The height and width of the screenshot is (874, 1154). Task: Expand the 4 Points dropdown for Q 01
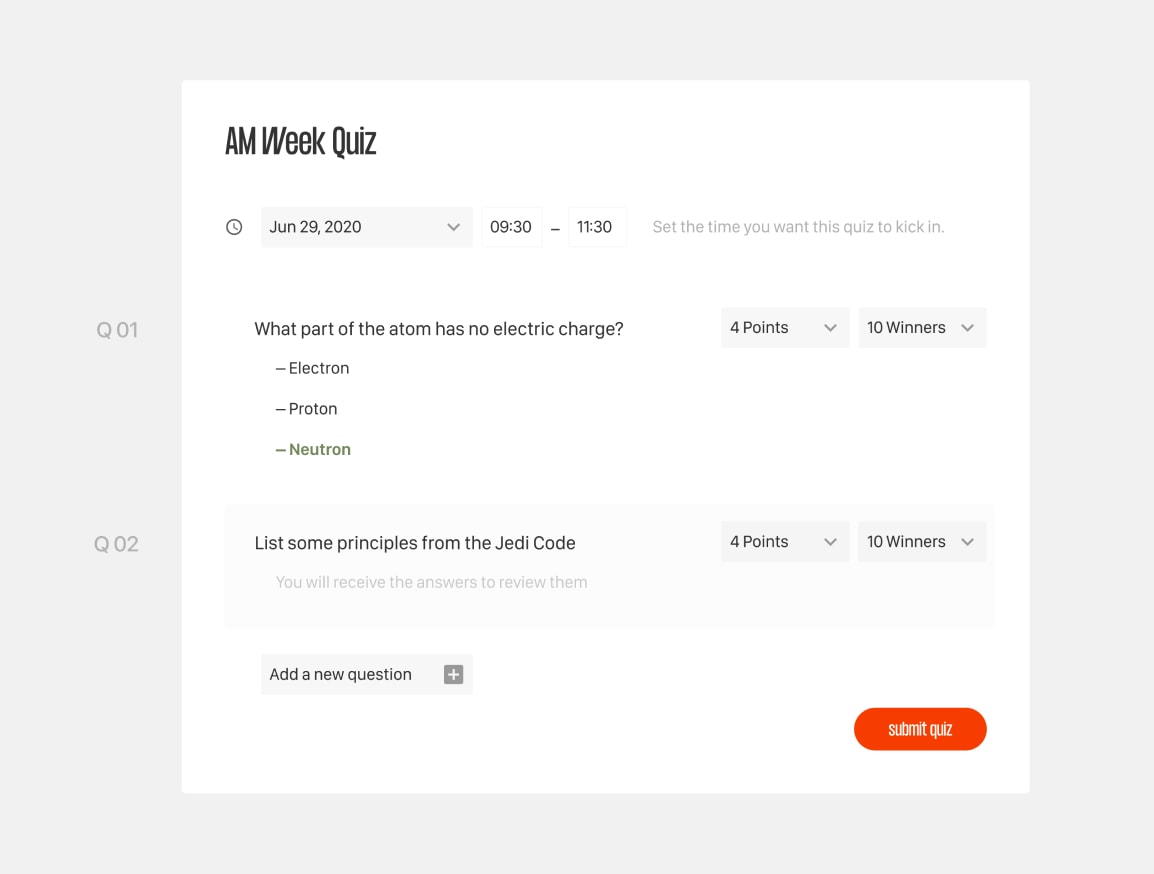pos(784,328)
